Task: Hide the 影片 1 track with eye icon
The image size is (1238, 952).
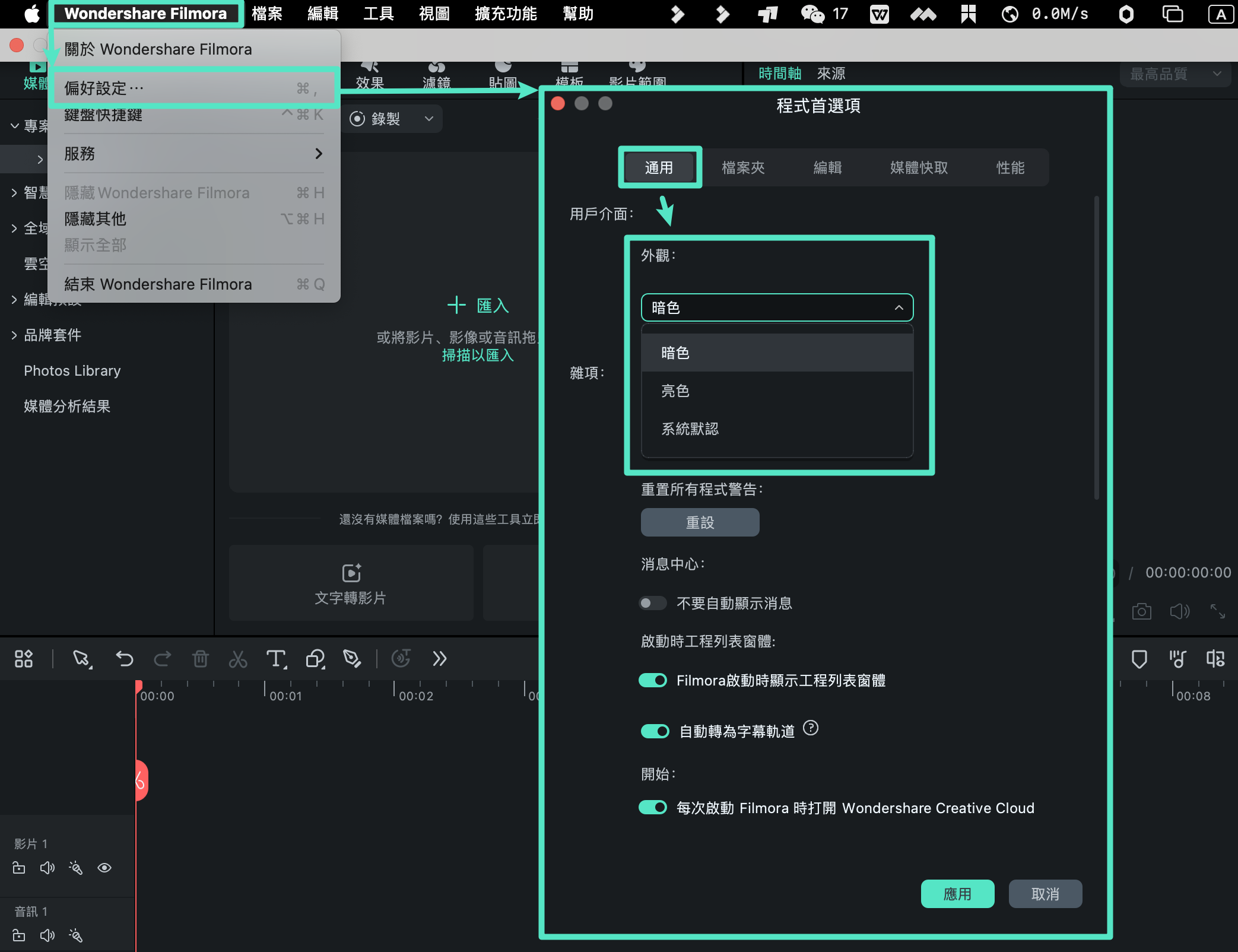Action: click(104, 868)
